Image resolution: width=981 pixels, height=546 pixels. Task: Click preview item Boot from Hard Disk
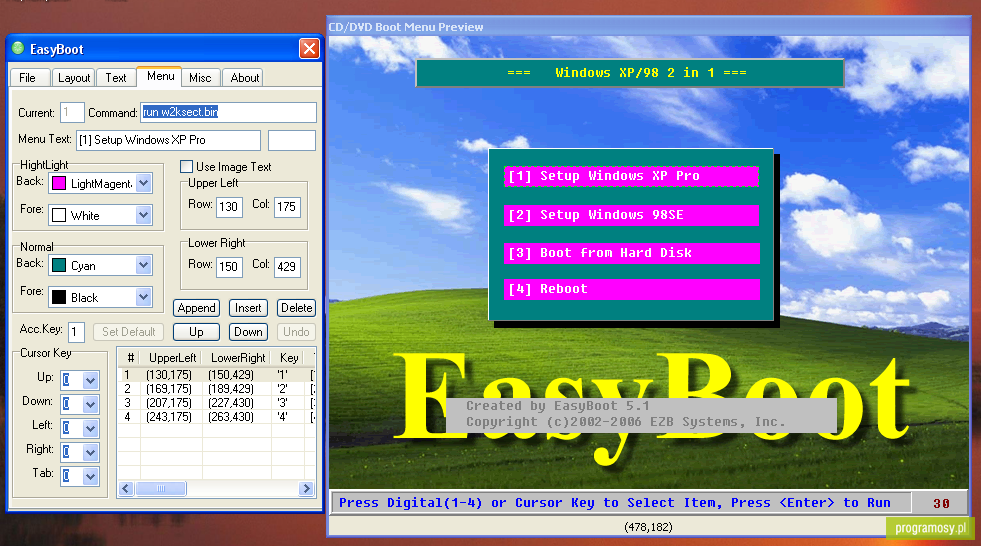pos(631,253)
